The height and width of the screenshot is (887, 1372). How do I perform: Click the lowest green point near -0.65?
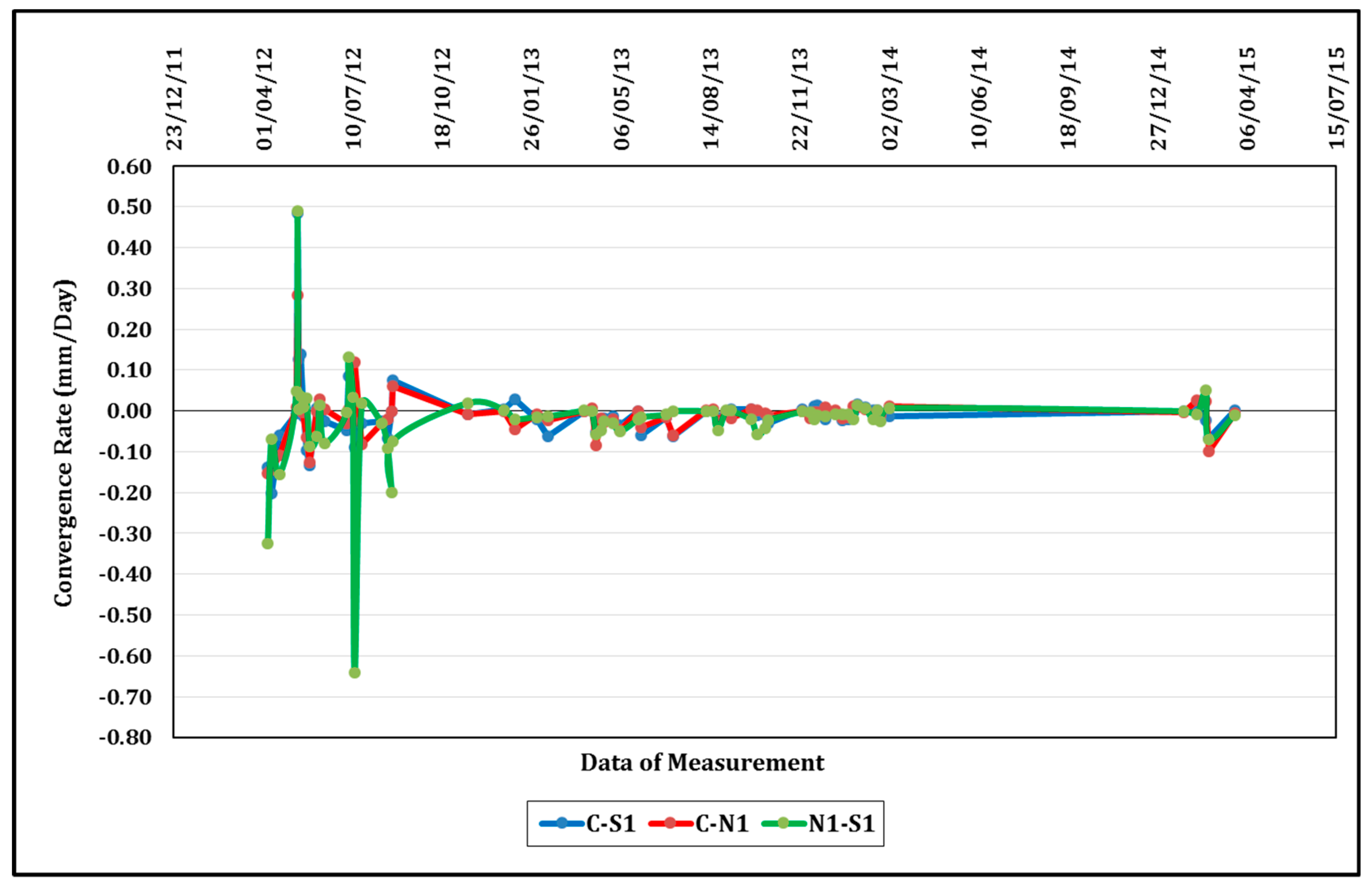pos(354,672)
